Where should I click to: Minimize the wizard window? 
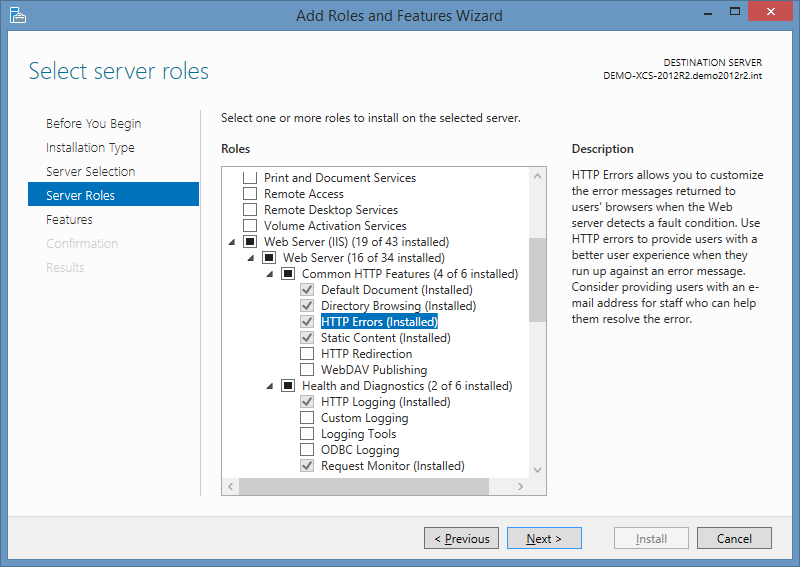pyautogui.click(x=708, y=12)
